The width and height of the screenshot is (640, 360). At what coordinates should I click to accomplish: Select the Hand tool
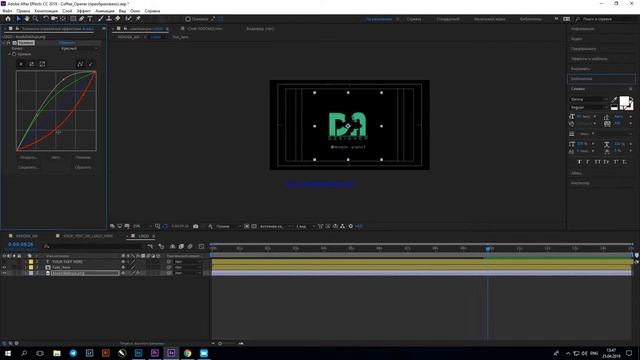coord(27,19)
